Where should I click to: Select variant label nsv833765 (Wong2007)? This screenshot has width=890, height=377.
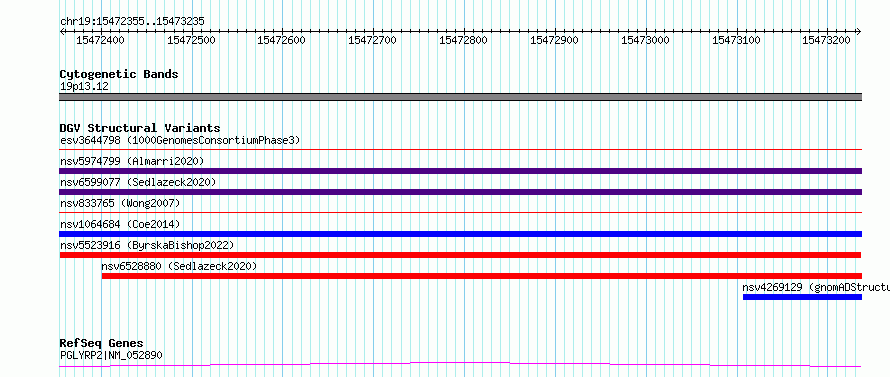coord(120,203)
